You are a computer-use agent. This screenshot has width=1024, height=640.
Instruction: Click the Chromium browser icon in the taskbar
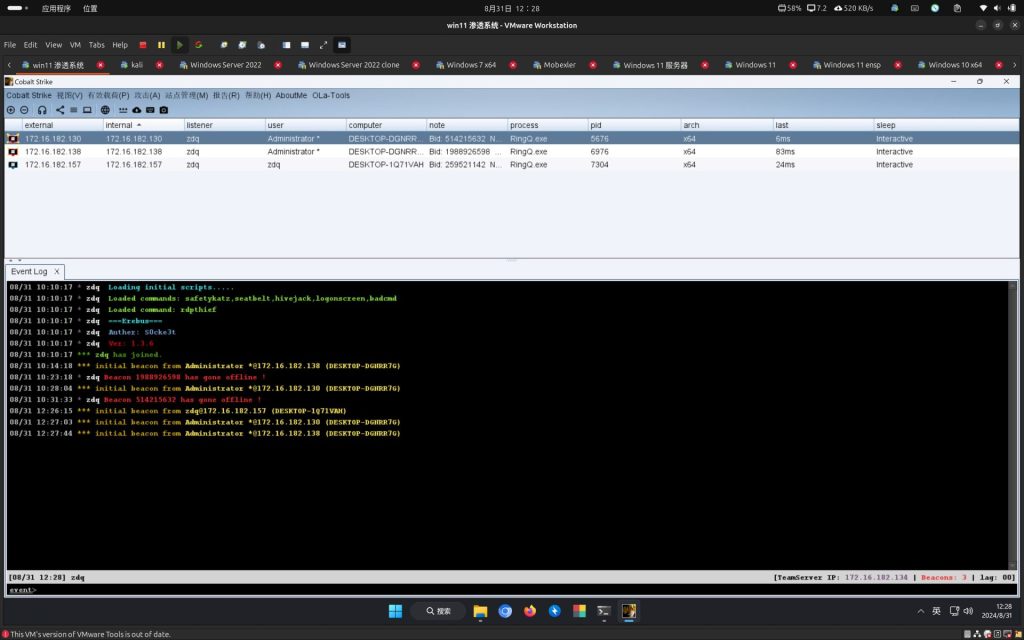point(505,611)
